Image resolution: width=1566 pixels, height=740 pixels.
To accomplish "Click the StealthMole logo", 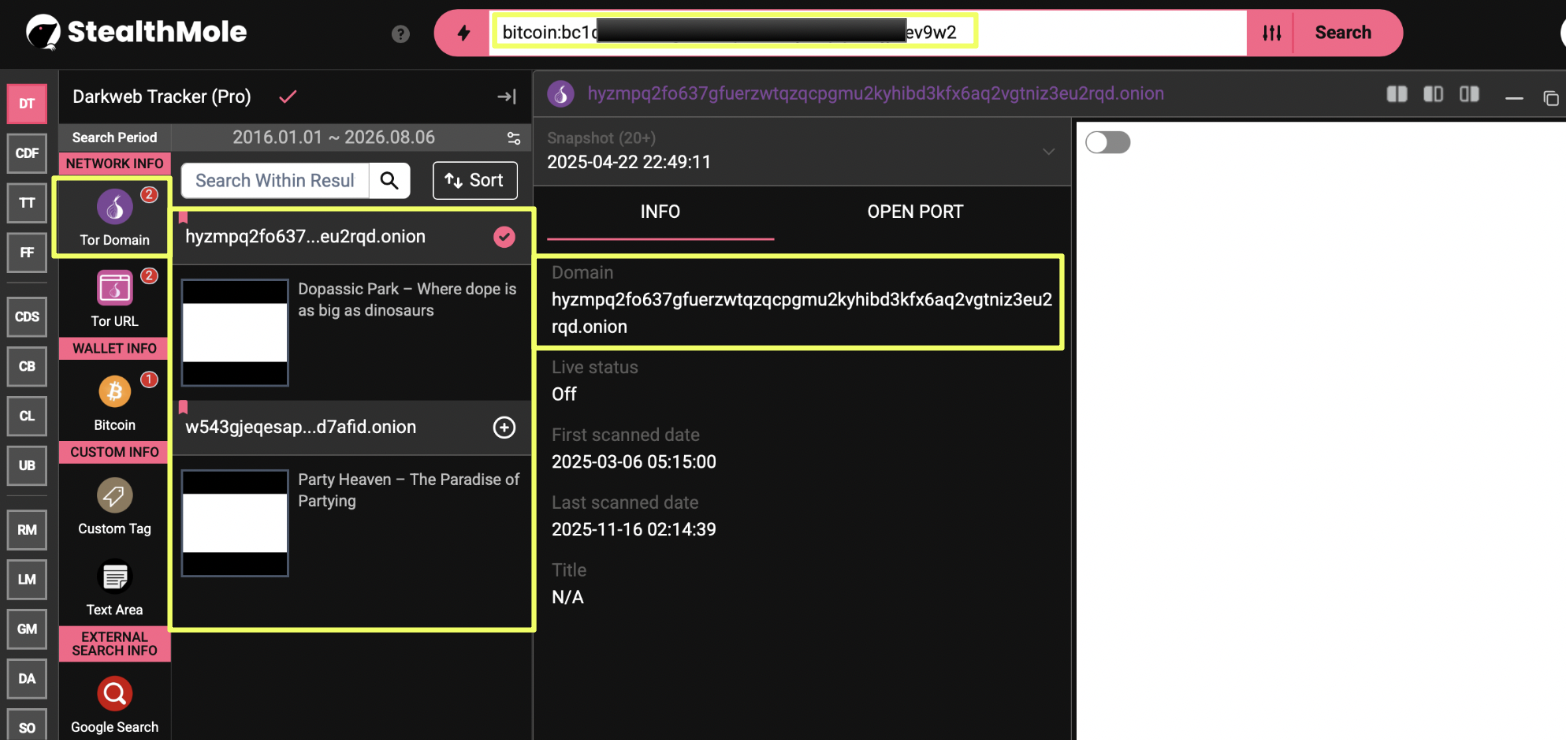I will pyautogui.click(x=137, y=32).
